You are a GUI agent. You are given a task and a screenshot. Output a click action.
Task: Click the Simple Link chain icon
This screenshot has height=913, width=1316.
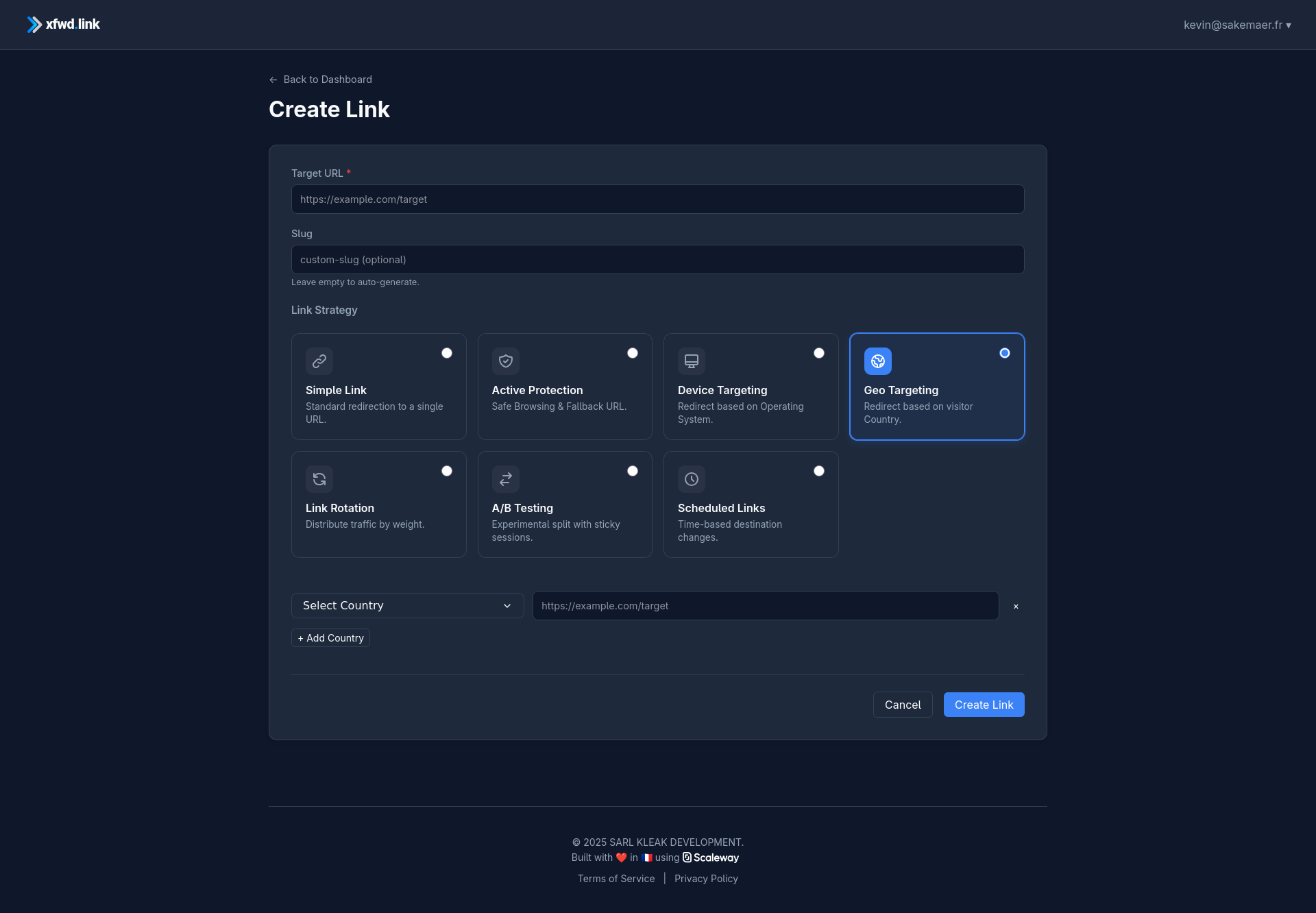(x=319, y=361)
